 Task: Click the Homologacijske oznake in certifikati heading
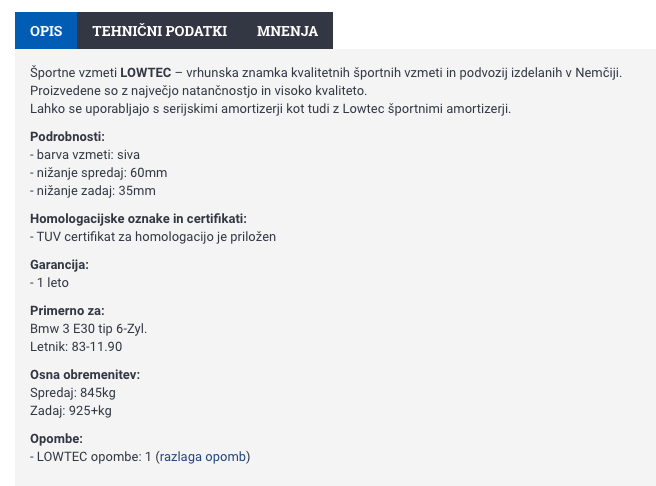point(138,219)
